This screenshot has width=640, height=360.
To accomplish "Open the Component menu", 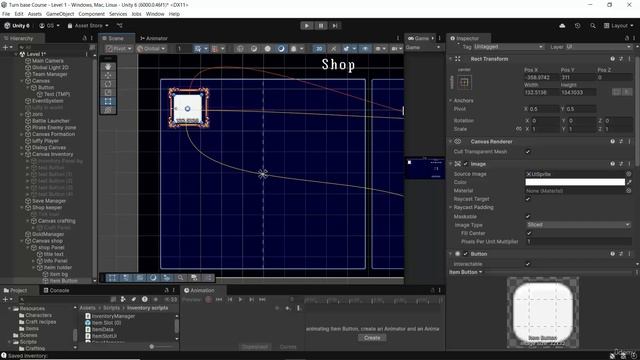I will (x=91, y=14).
